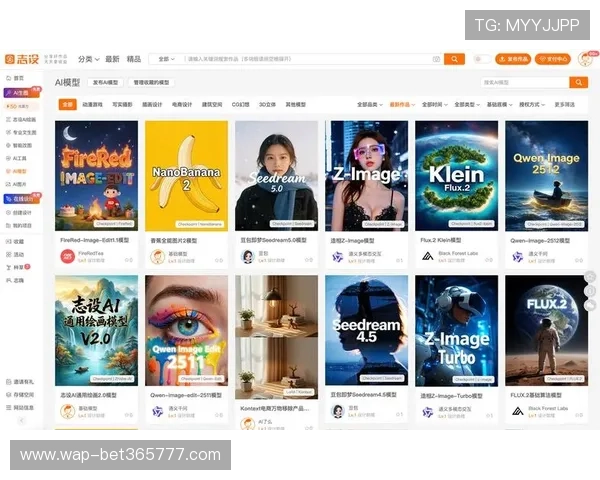Image resolution: width=600 pixels, height=480 pixels.
Task: Click the orange header button beside 发布作品
Action: click(553, 59)
